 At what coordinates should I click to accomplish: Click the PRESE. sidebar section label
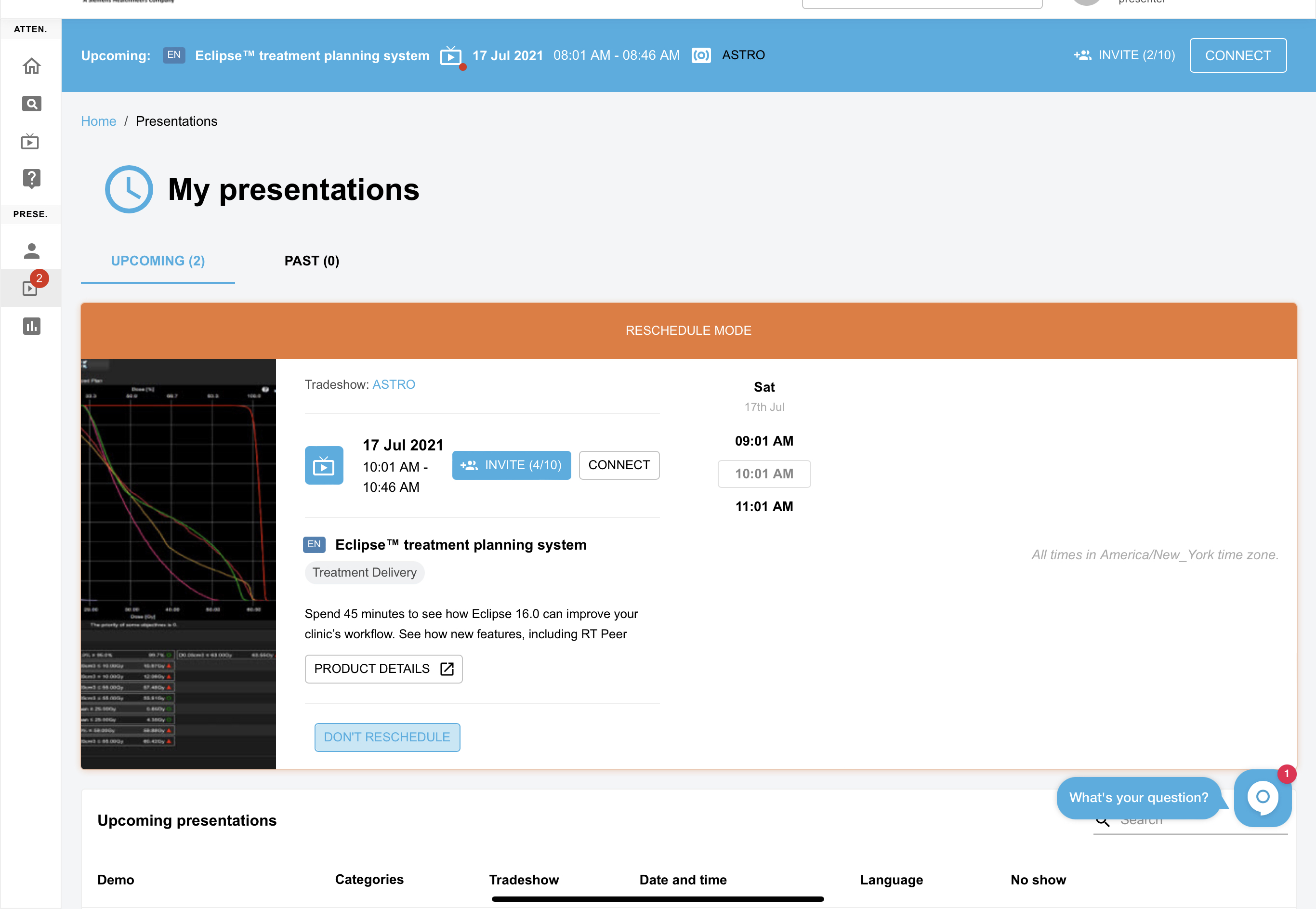[30, 214]
